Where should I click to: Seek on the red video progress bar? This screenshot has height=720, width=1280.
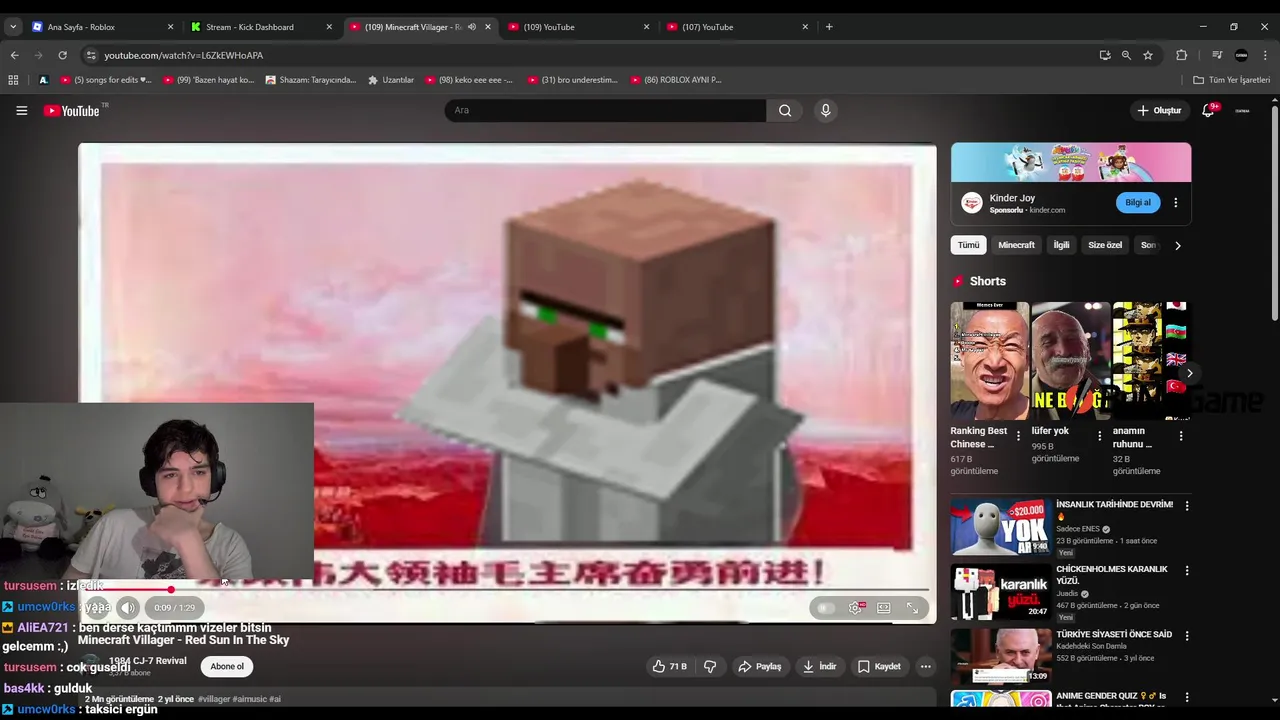[507, 589]
